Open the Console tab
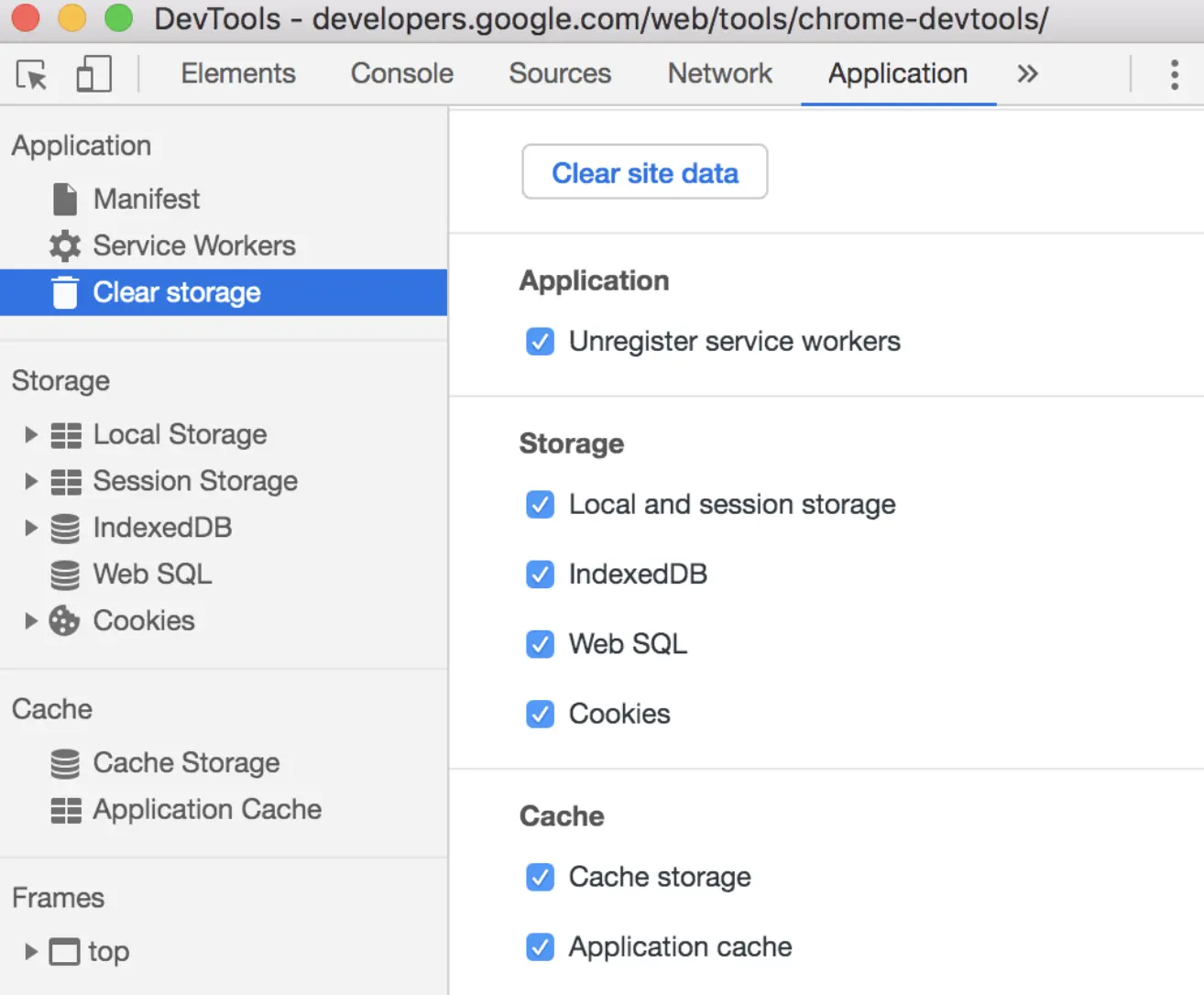The image size is (1204, 995). click(401, 73)
